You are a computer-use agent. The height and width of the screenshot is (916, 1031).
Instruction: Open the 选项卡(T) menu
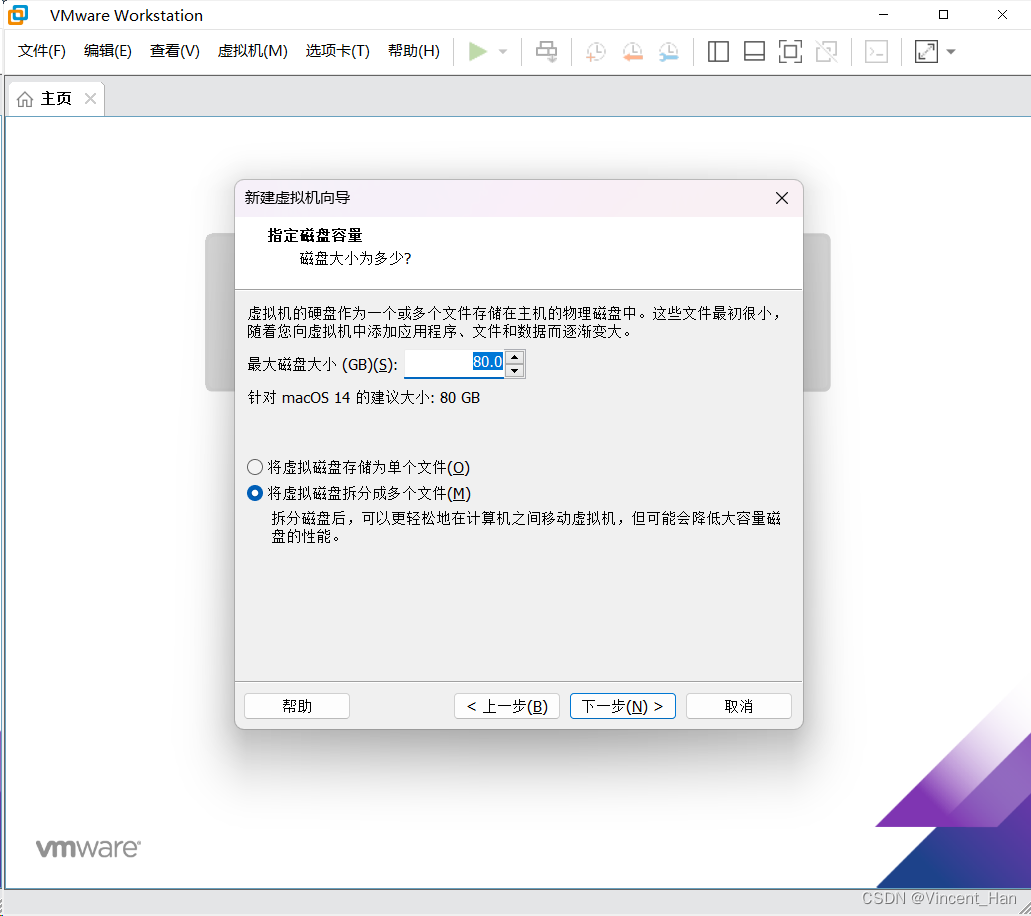tap(337, 51)
